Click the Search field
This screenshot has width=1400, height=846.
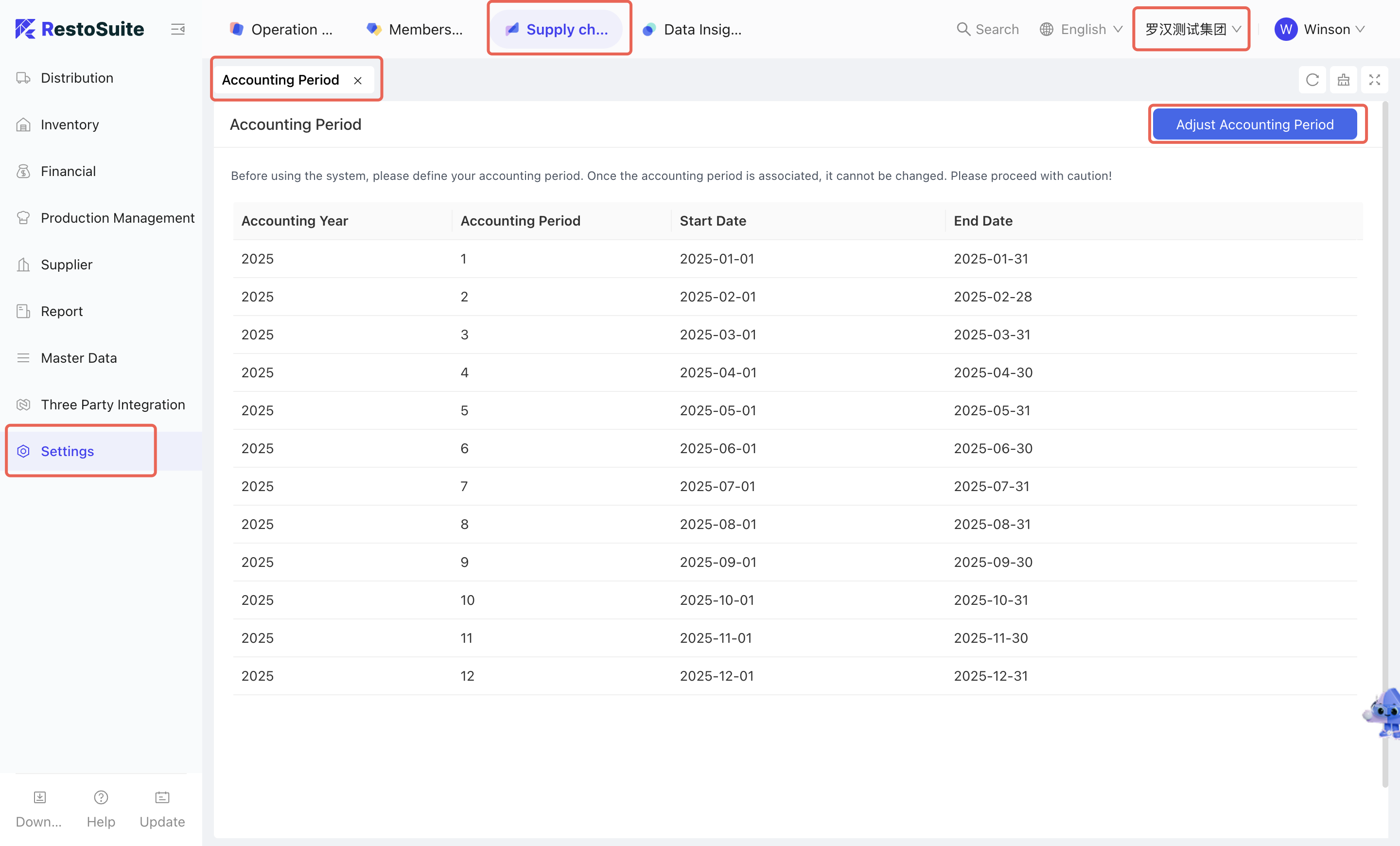coord(987,29)
